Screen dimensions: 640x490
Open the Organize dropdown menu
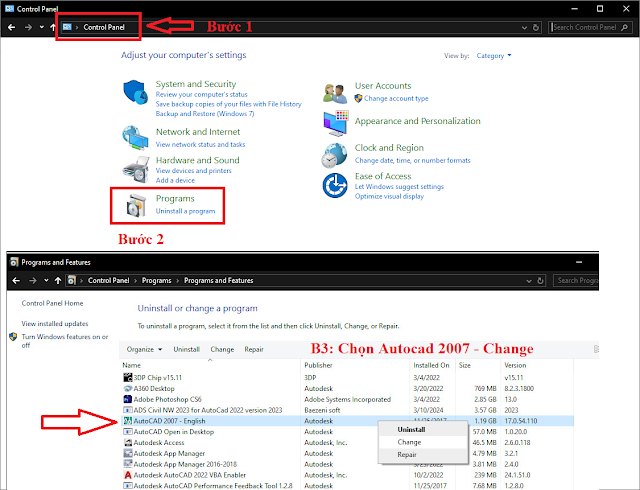(x=144, y=349)
